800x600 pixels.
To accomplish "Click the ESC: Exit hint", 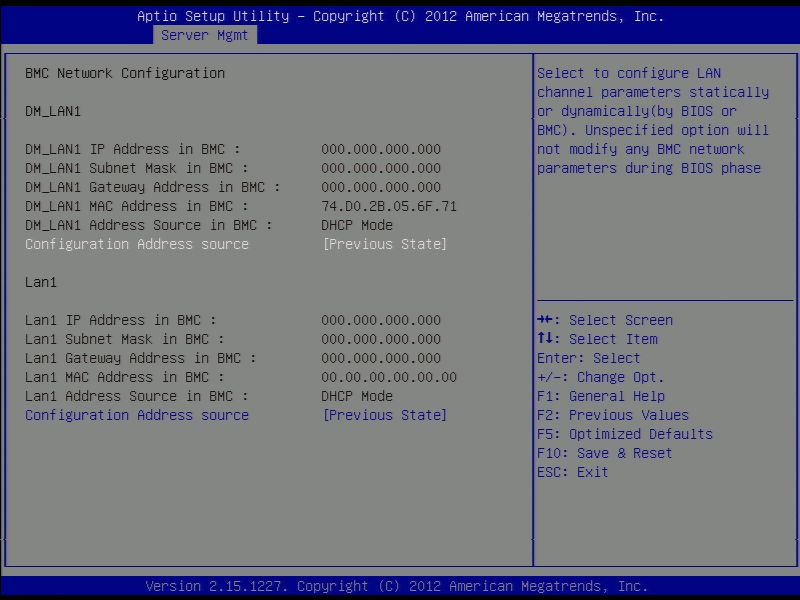I will point(572,472).
